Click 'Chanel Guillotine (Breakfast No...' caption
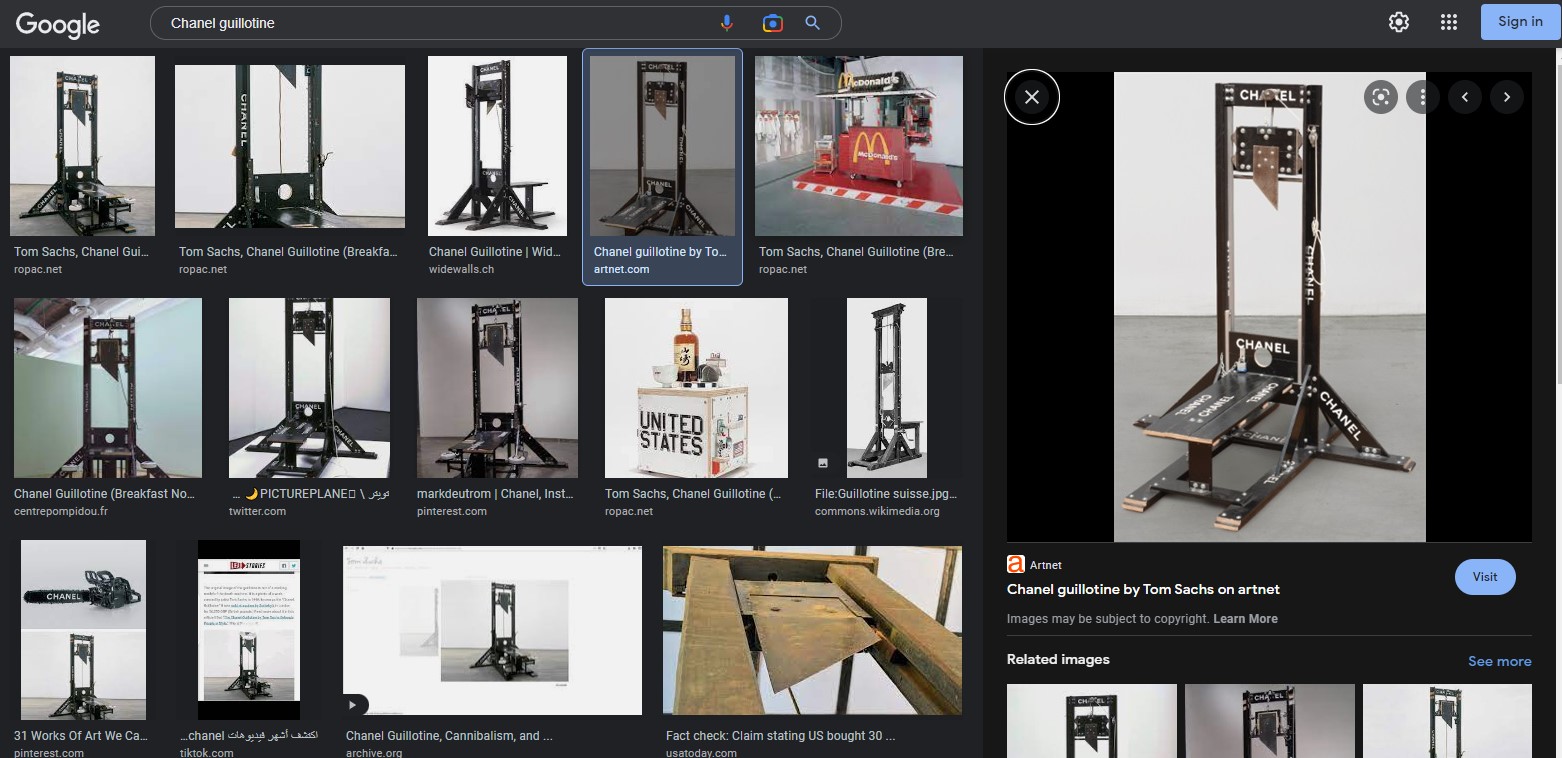The width and height of the screenshot is (1562, 758). click(105, 494)
